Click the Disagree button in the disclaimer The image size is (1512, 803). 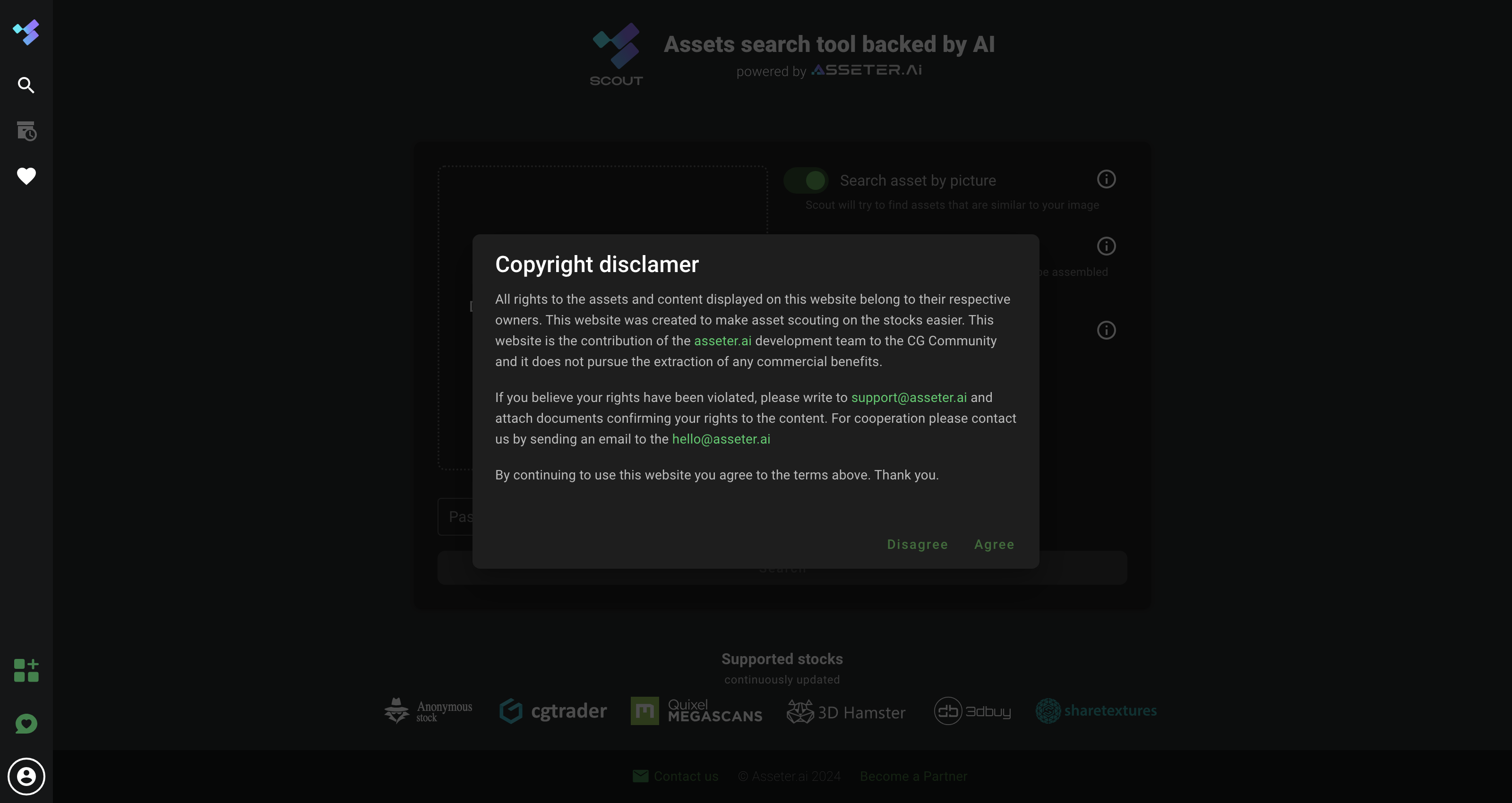(918, 545)
